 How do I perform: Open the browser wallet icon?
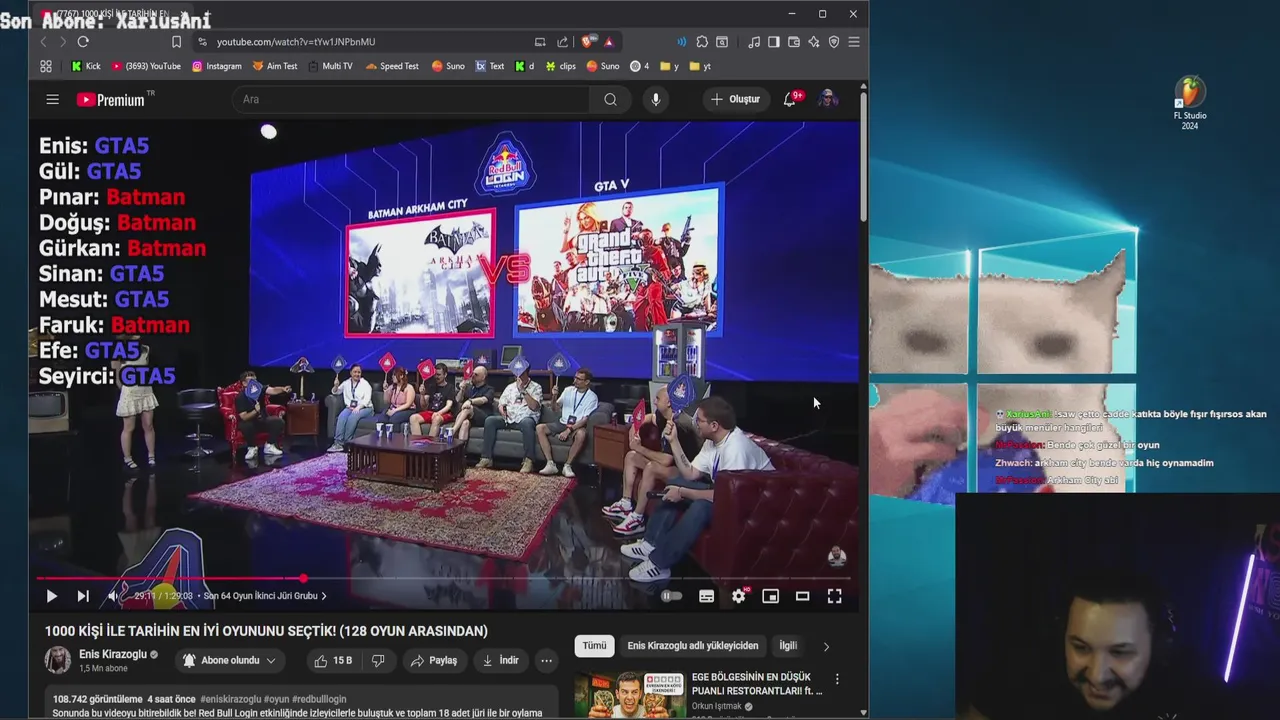point(794,42)
